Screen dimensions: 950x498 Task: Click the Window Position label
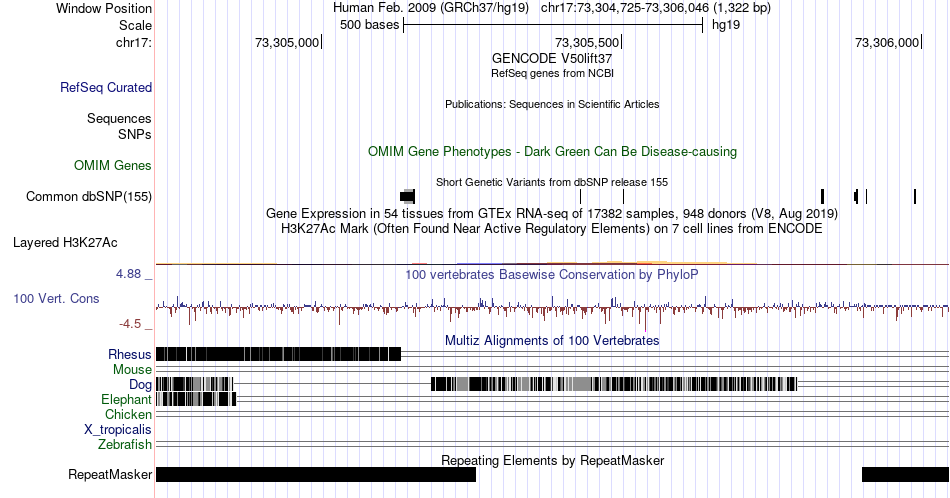click(104, 8)
